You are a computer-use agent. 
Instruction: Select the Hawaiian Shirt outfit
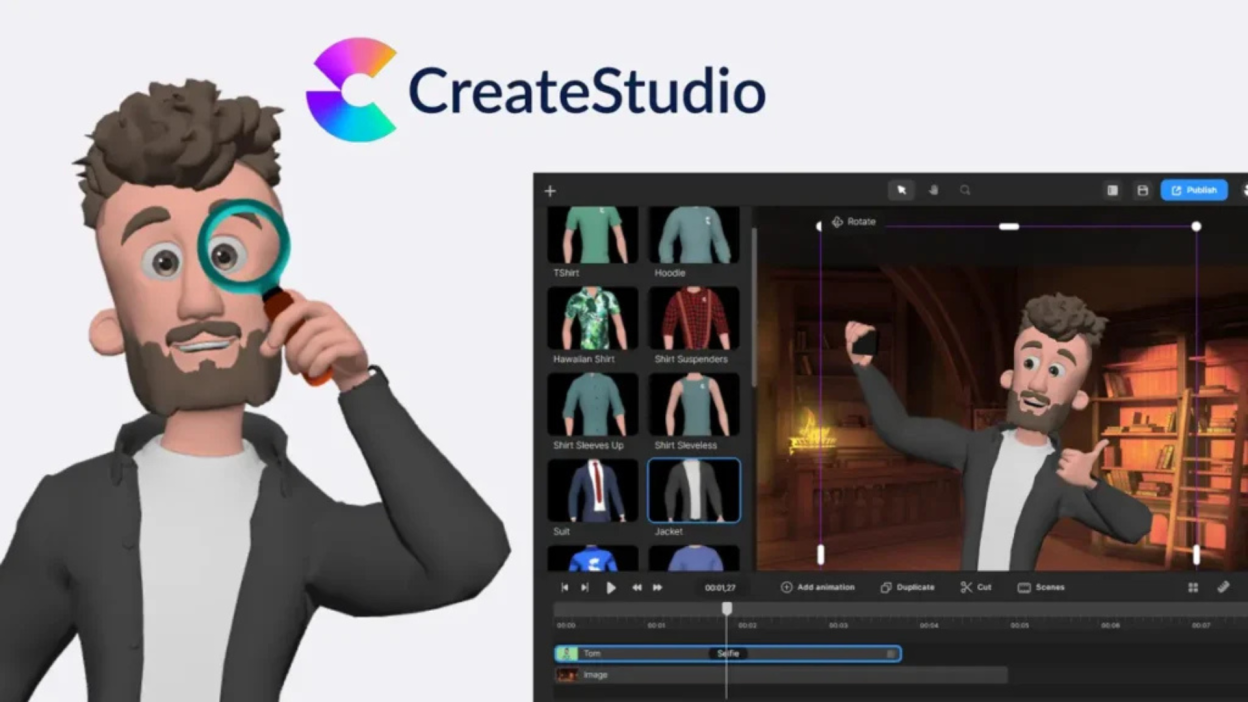(x=593, y=319)
